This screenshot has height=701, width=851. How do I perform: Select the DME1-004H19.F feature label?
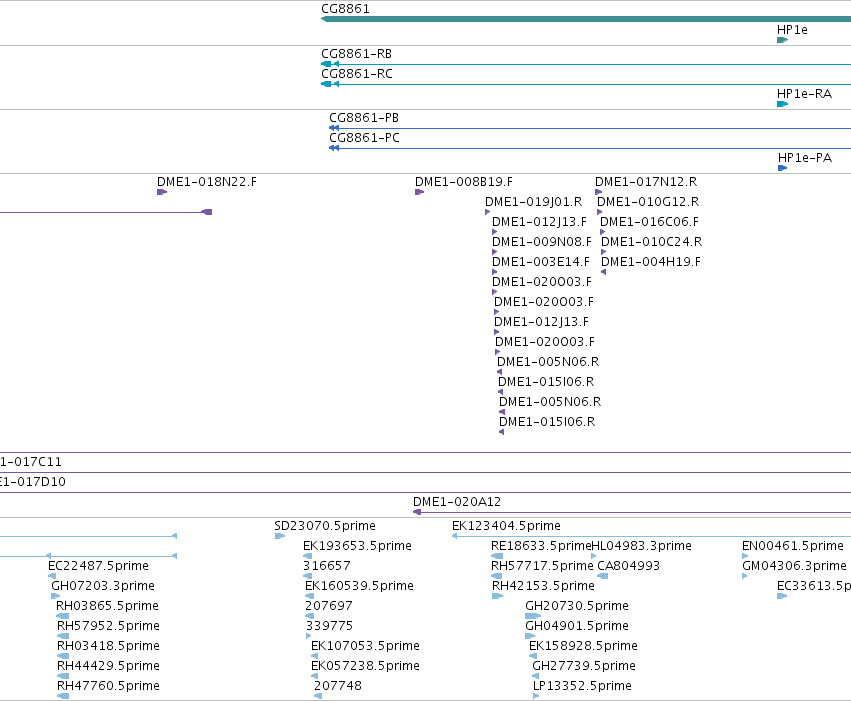pyautogui.click(x=651, y=262)
